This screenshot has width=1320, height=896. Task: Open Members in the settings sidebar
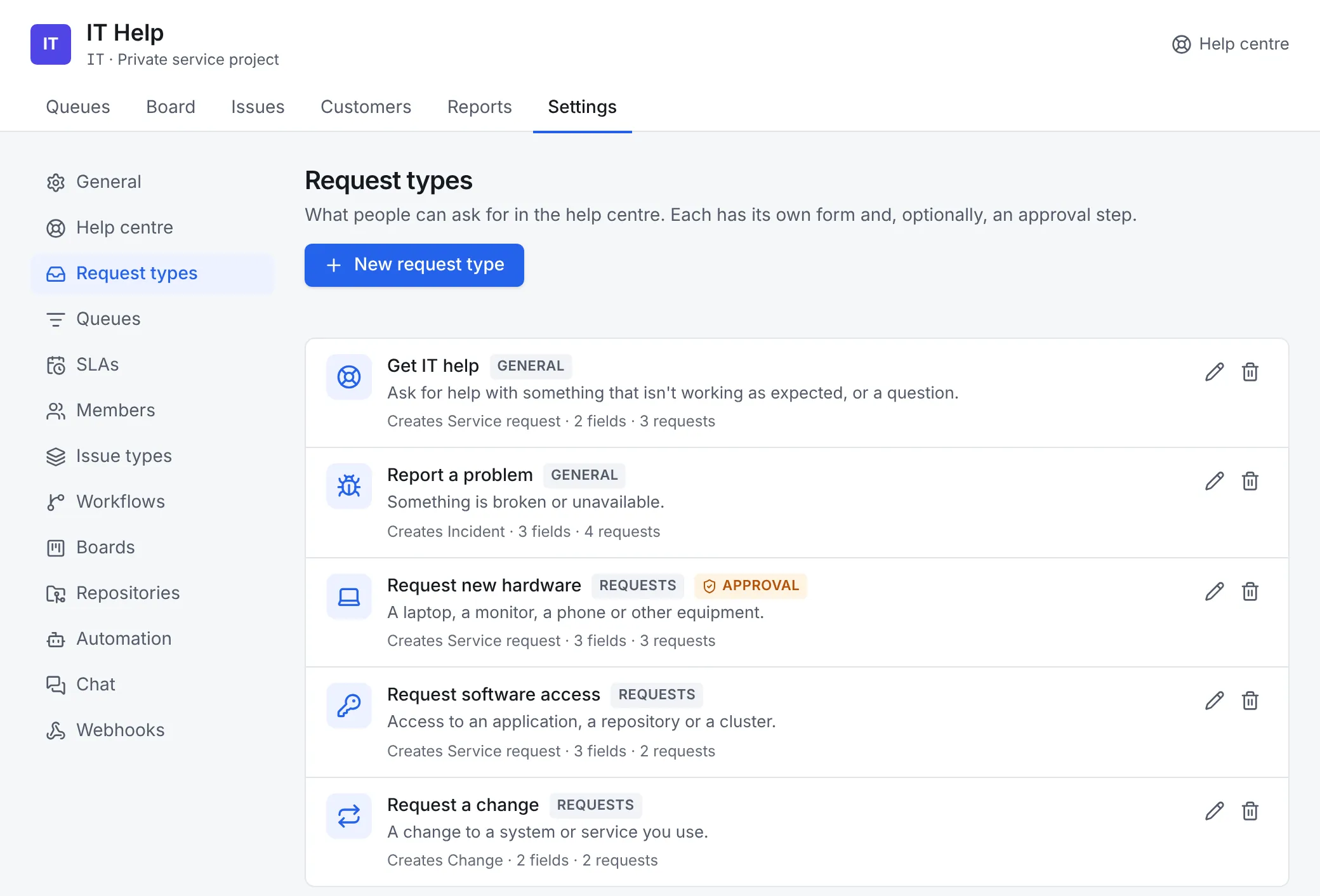click(x=152, y=411)
